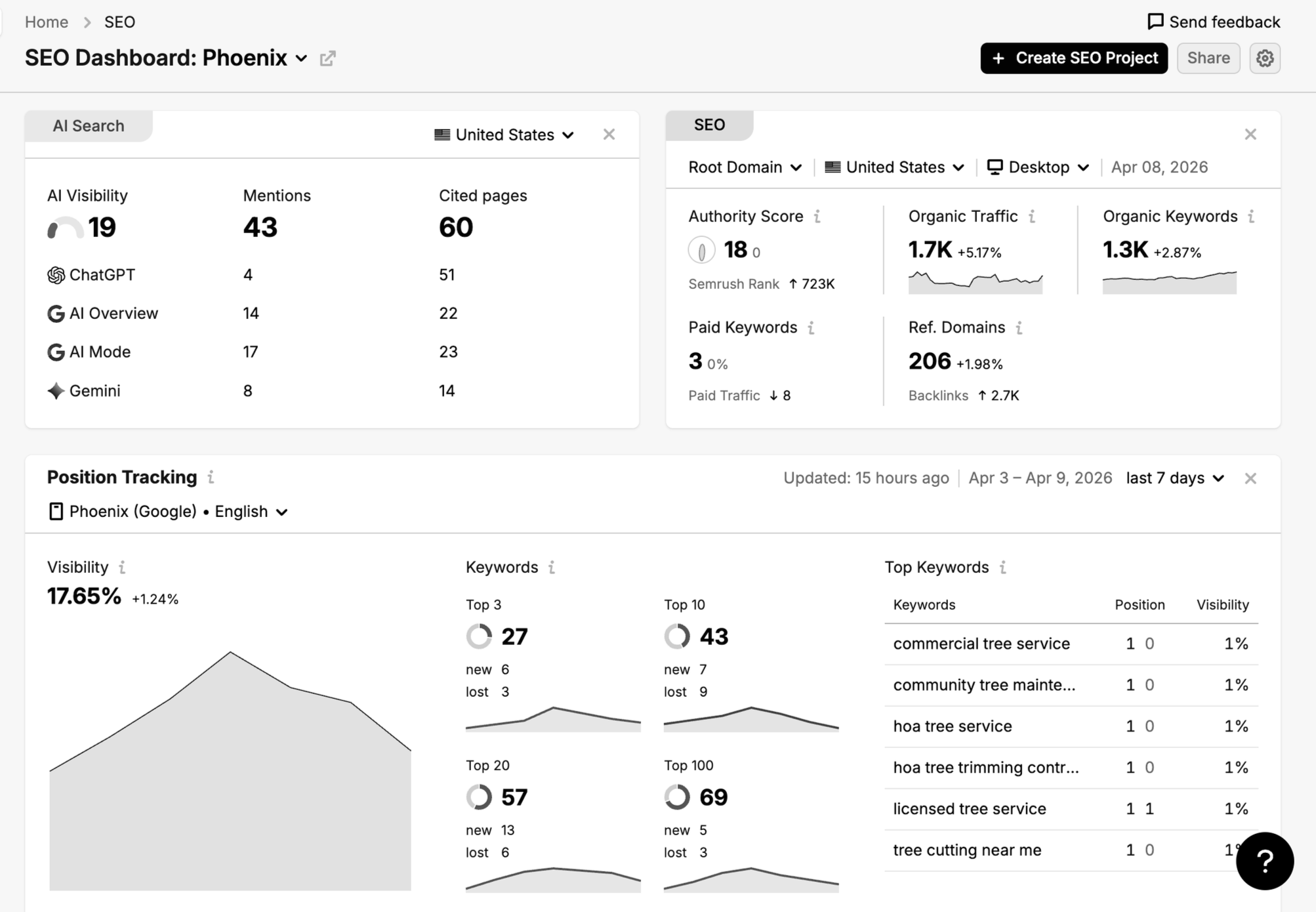This screenshot has width=1316, height=912.
Task: Open help via the question mark button
Action: pos(1264,861)
